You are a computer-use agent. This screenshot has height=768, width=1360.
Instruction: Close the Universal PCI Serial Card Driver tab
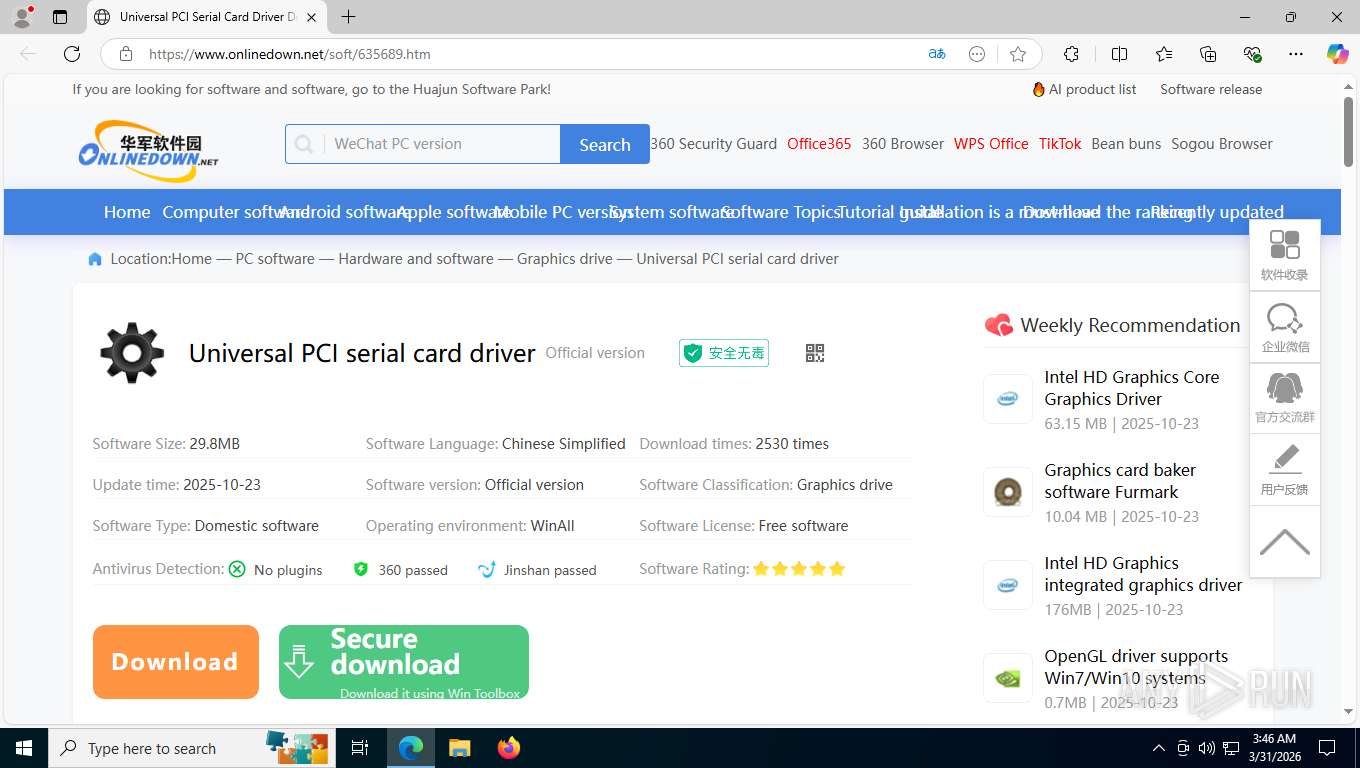[x=311, y=17]
